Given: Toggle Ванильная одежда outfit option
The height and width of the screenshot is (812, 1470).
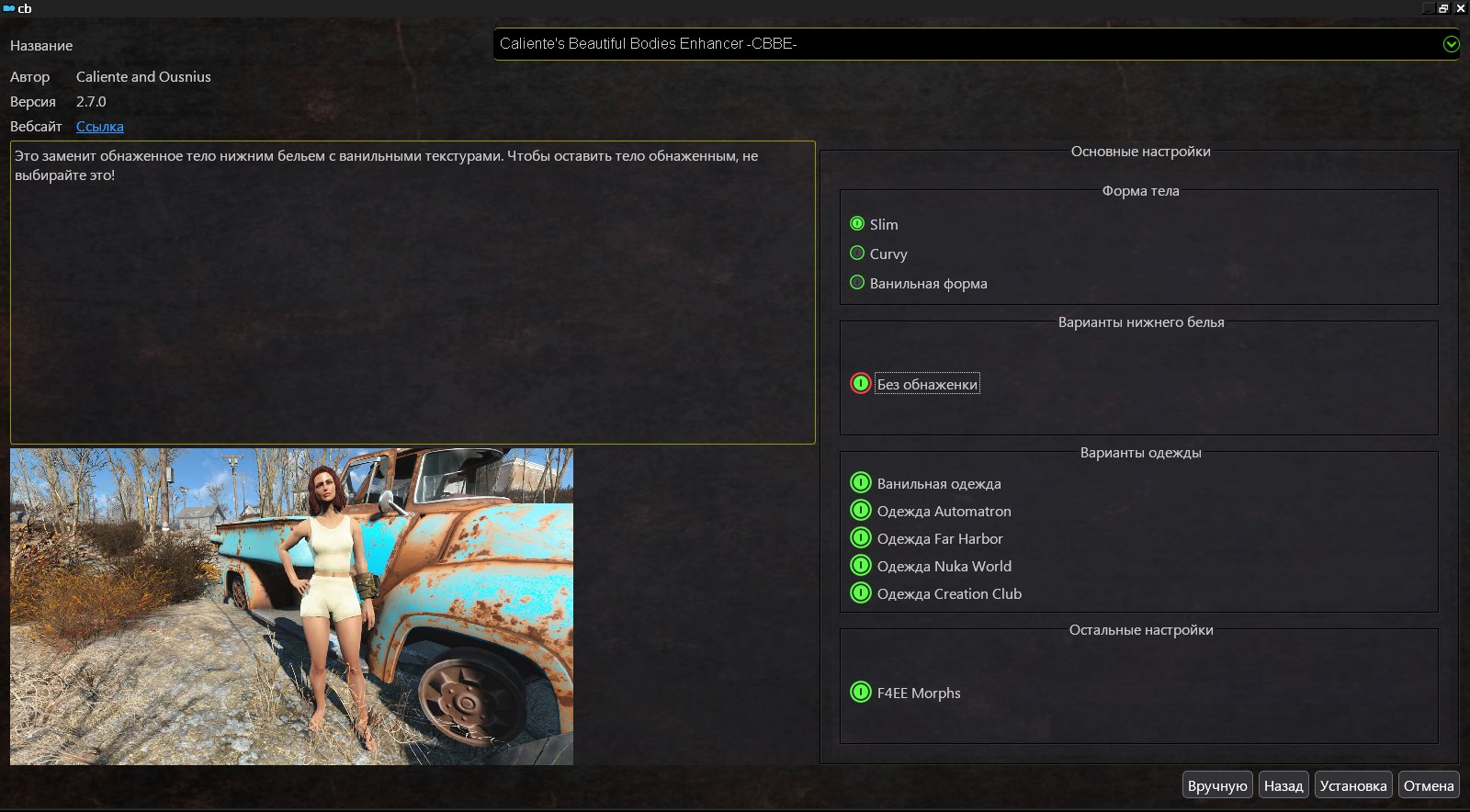Looking at the screenshot, I should (x=926, y=483).
